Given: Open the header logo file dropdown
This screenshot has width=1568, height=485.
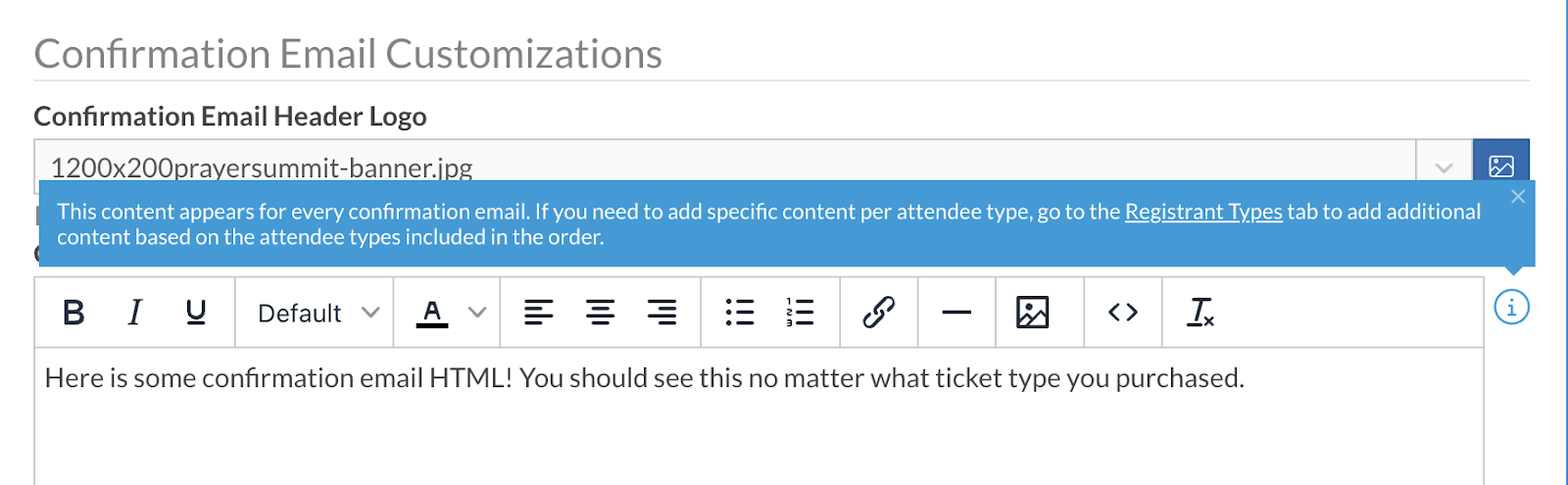Looking at the screenshot, I should click(1444, 167).
